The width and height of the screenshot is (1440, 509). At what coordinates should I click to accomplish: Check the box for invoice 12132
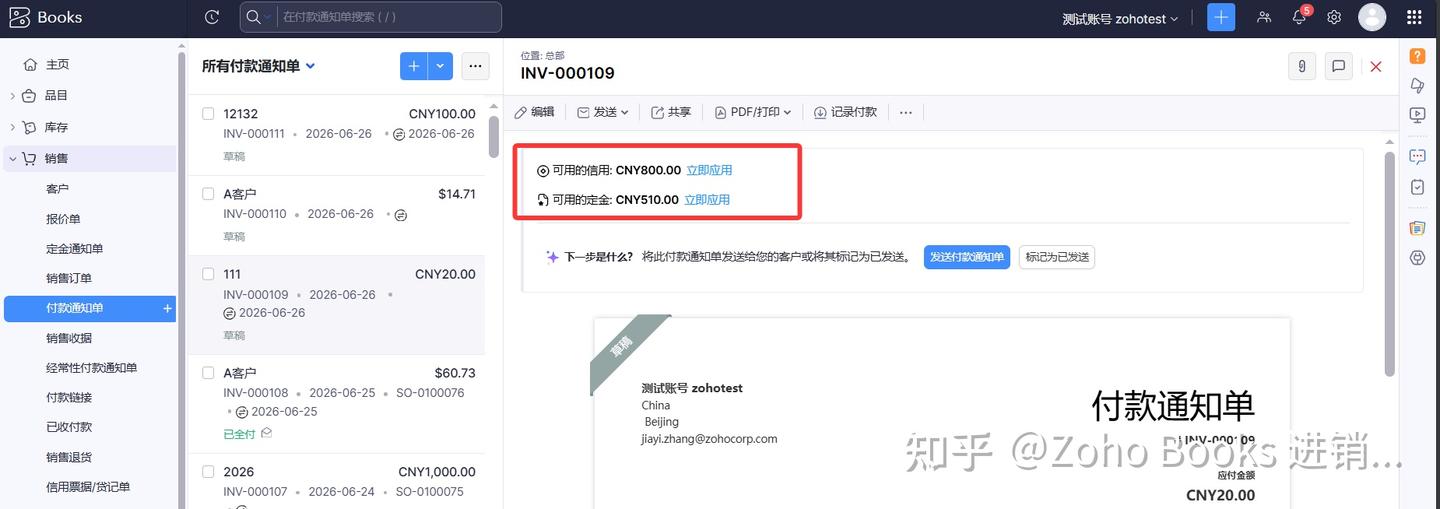pyautogui.click(x=208, y=114)
